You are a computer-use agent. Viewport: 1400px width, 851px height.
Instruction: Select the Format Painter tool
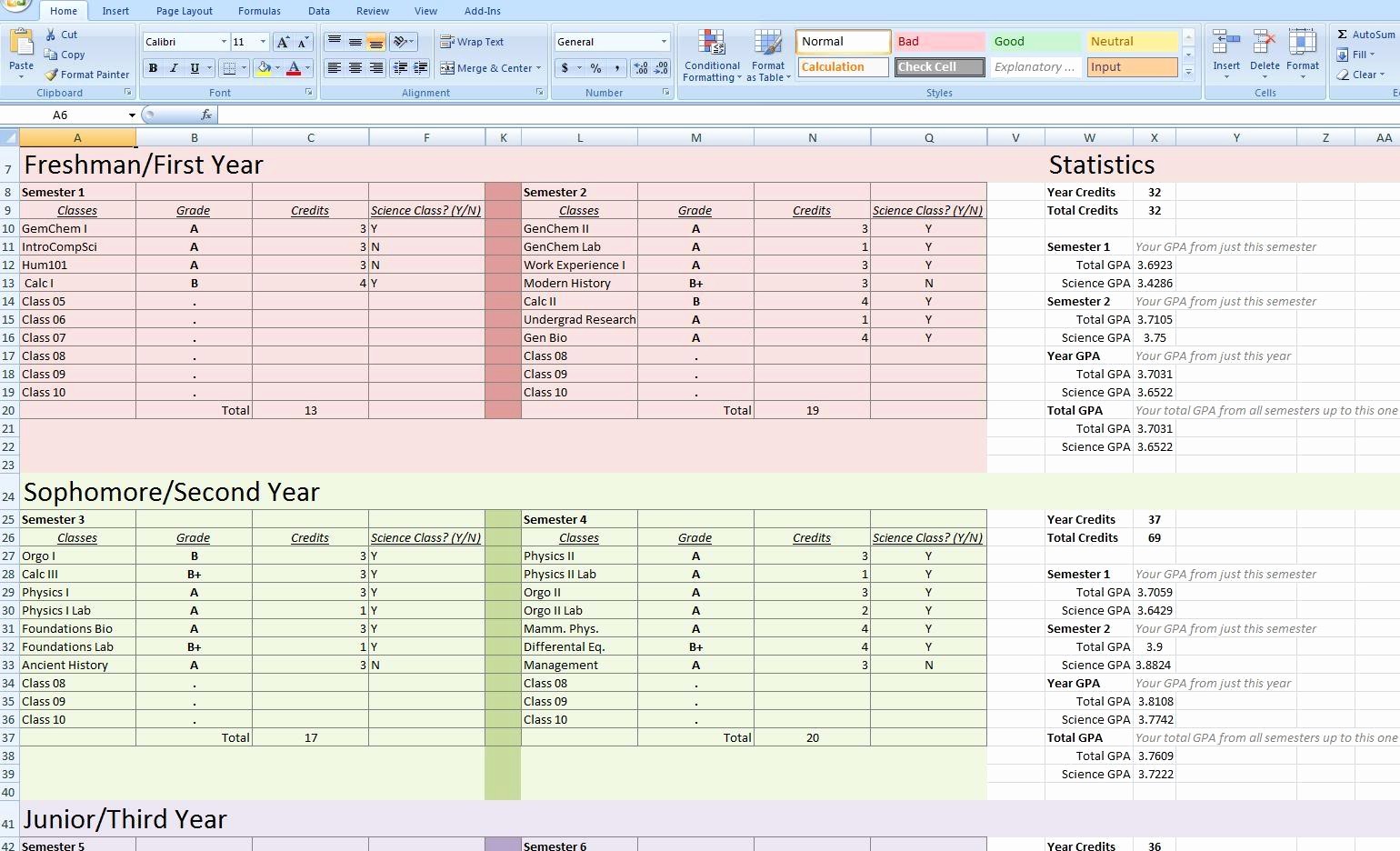(x=86, y=75)
